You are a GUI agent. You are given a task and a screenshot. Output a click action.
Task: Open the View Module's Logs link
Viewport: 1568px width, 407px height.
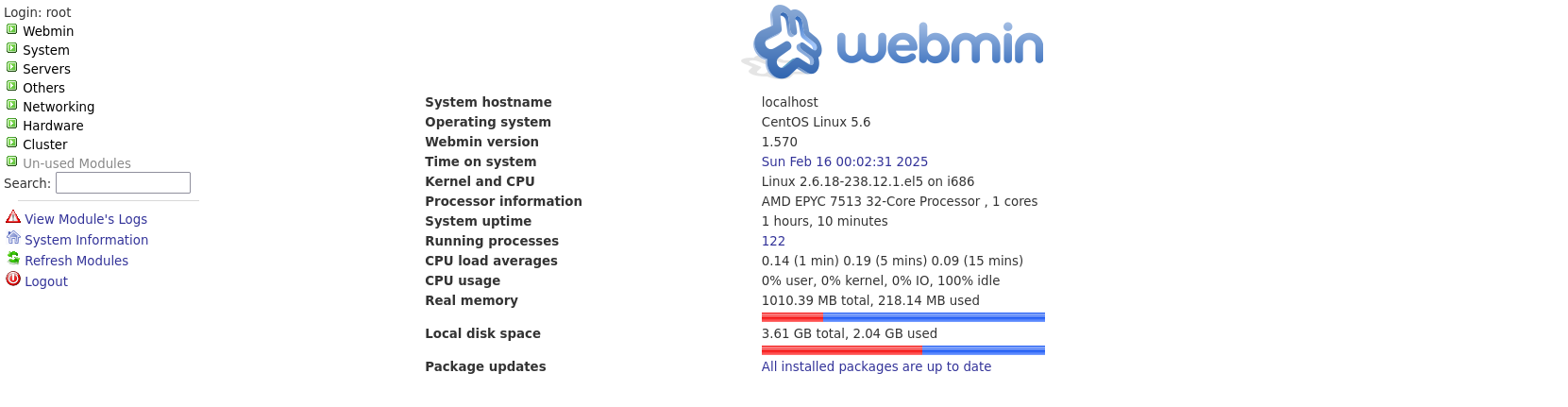click(x=86, y=219)
